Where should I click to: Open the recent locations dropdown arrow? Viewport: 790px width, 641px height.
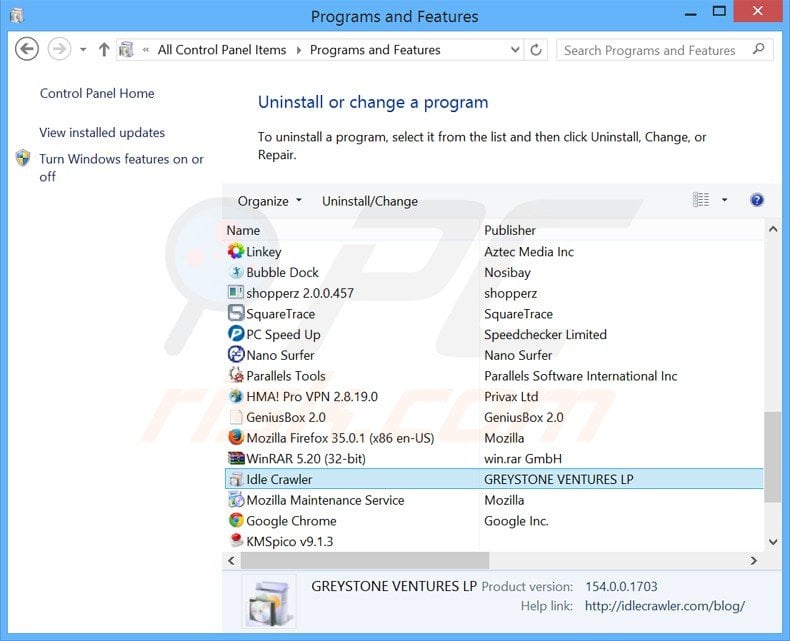83,49
